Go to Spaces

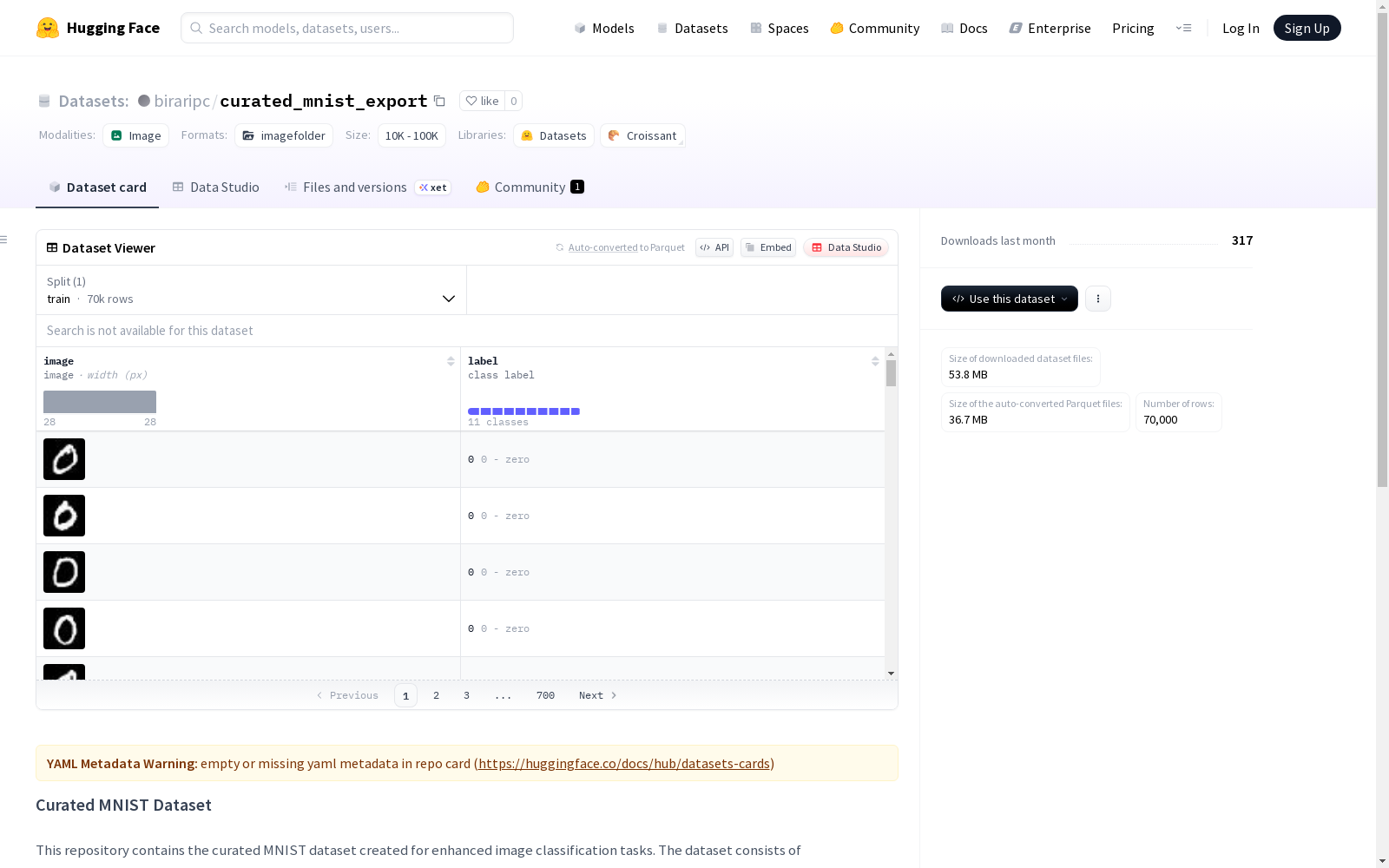[x=780, y=28]
